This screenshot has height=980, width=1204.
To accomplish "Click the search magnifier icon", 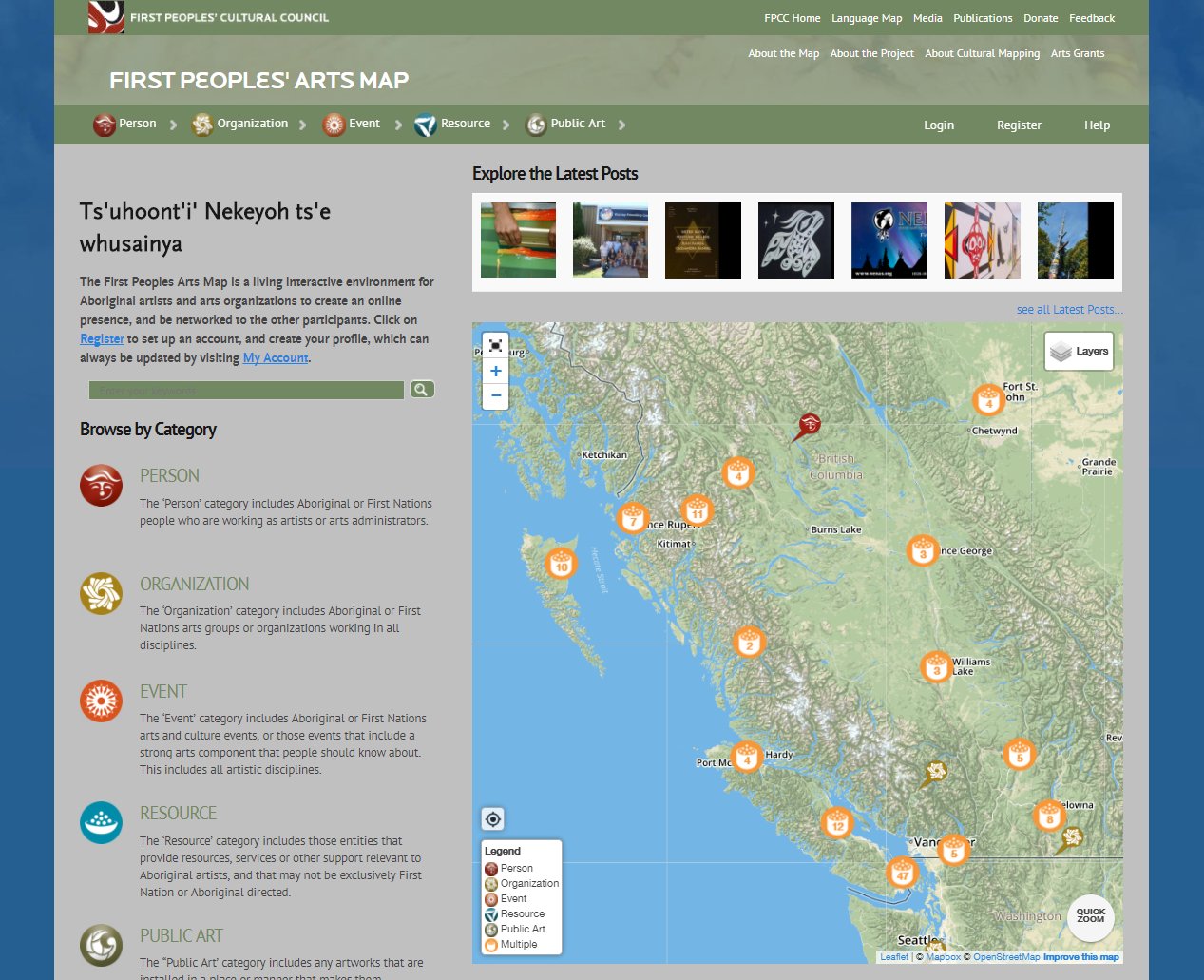I will [x=421, y=389].
